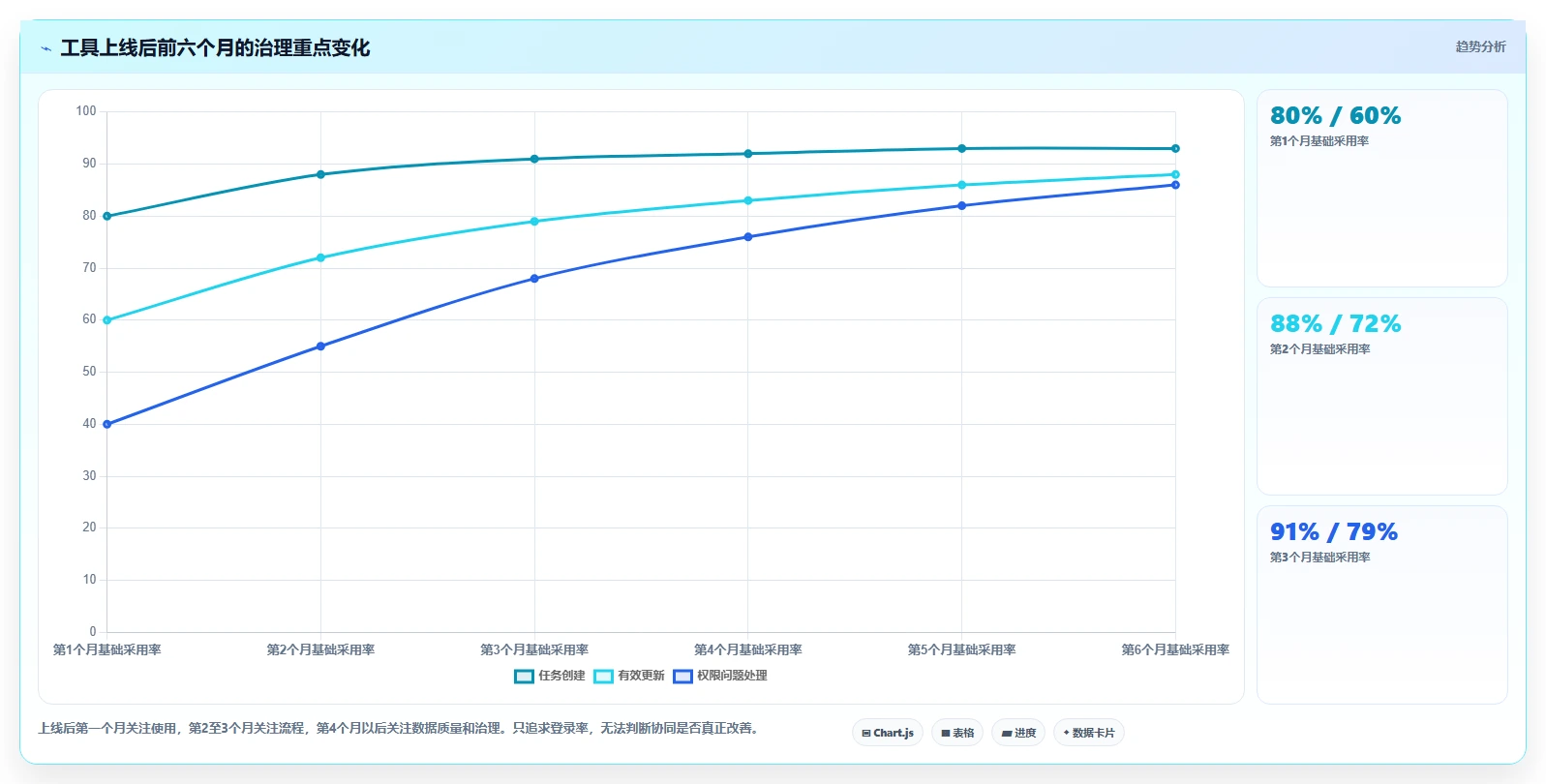The image size is (1546, 784).
Task: Click the 任务创建 data point at month 4 (92)
Action: (748, 154)
